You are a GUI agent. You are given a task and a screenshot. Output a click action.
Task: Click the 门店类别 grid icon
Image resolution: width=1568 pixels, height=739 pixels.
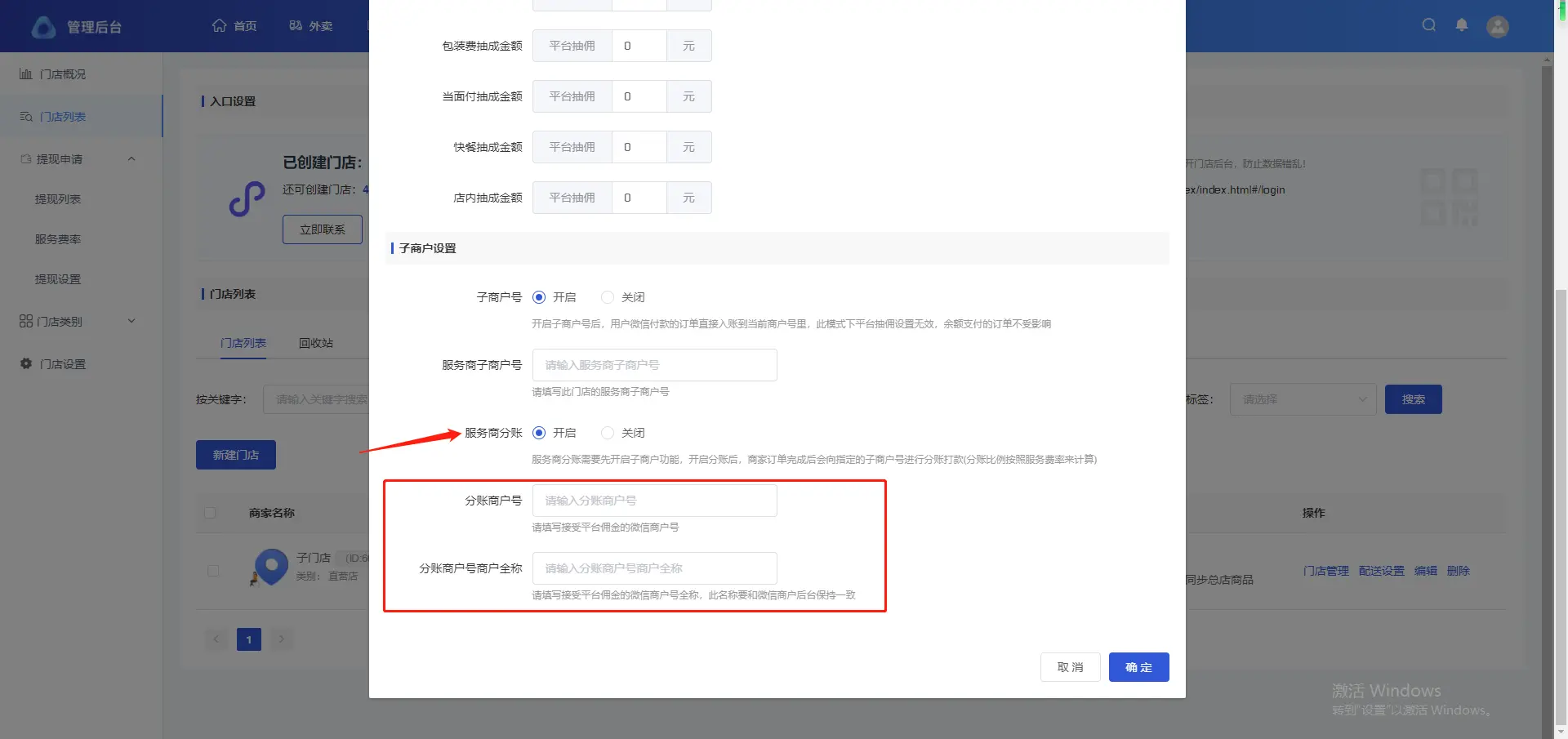[26, 321]
